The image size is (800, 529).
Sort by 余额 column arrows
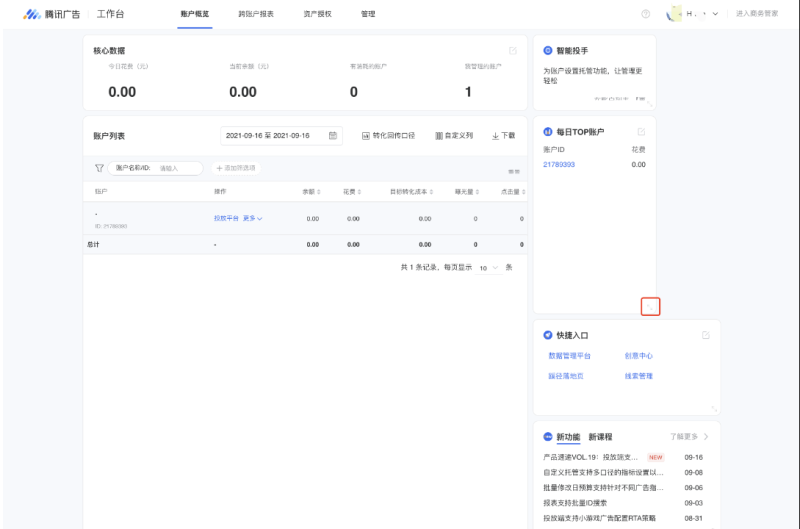pos(319,192)
